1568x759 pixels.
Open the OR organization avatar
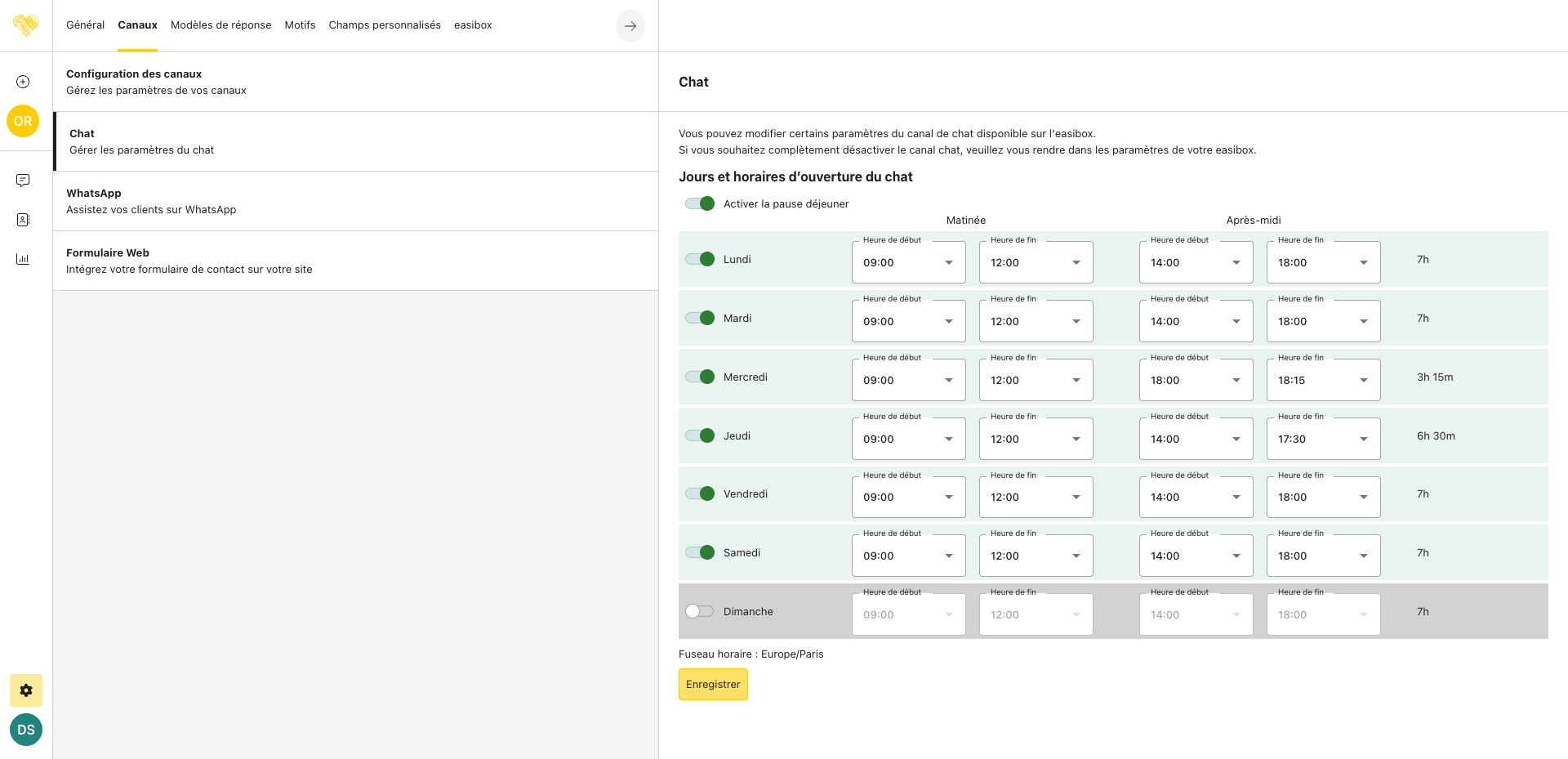(x=23, y=121)
